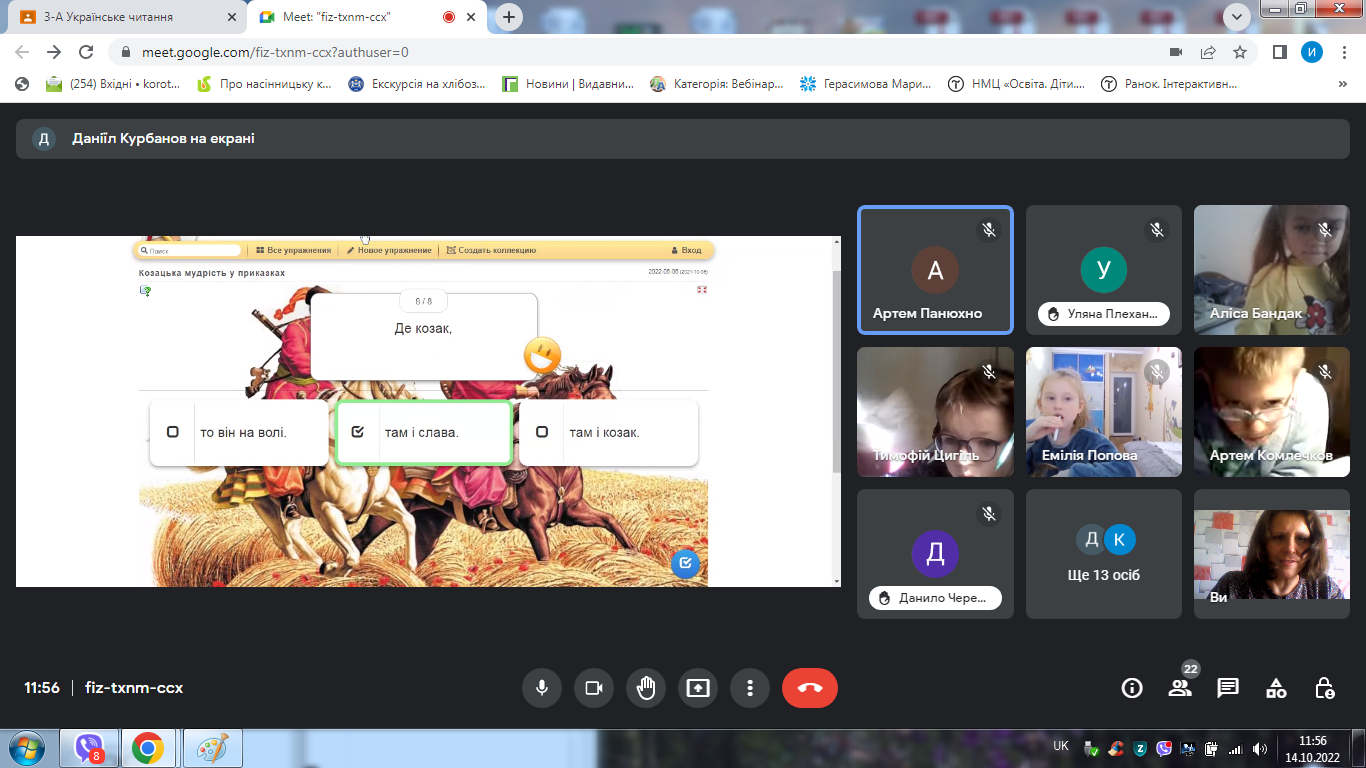This screenshot has height=768, width=1366.
Task: Raise hand in the meeting
Action: 646,688
